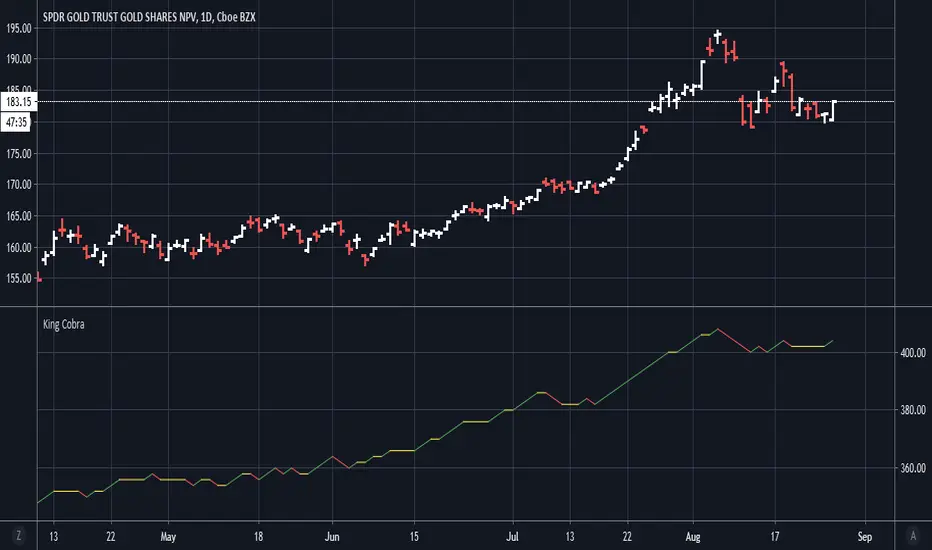Click the Aug label on time axis
Screen dimensions: 932x550
click(x=693, y=537)
